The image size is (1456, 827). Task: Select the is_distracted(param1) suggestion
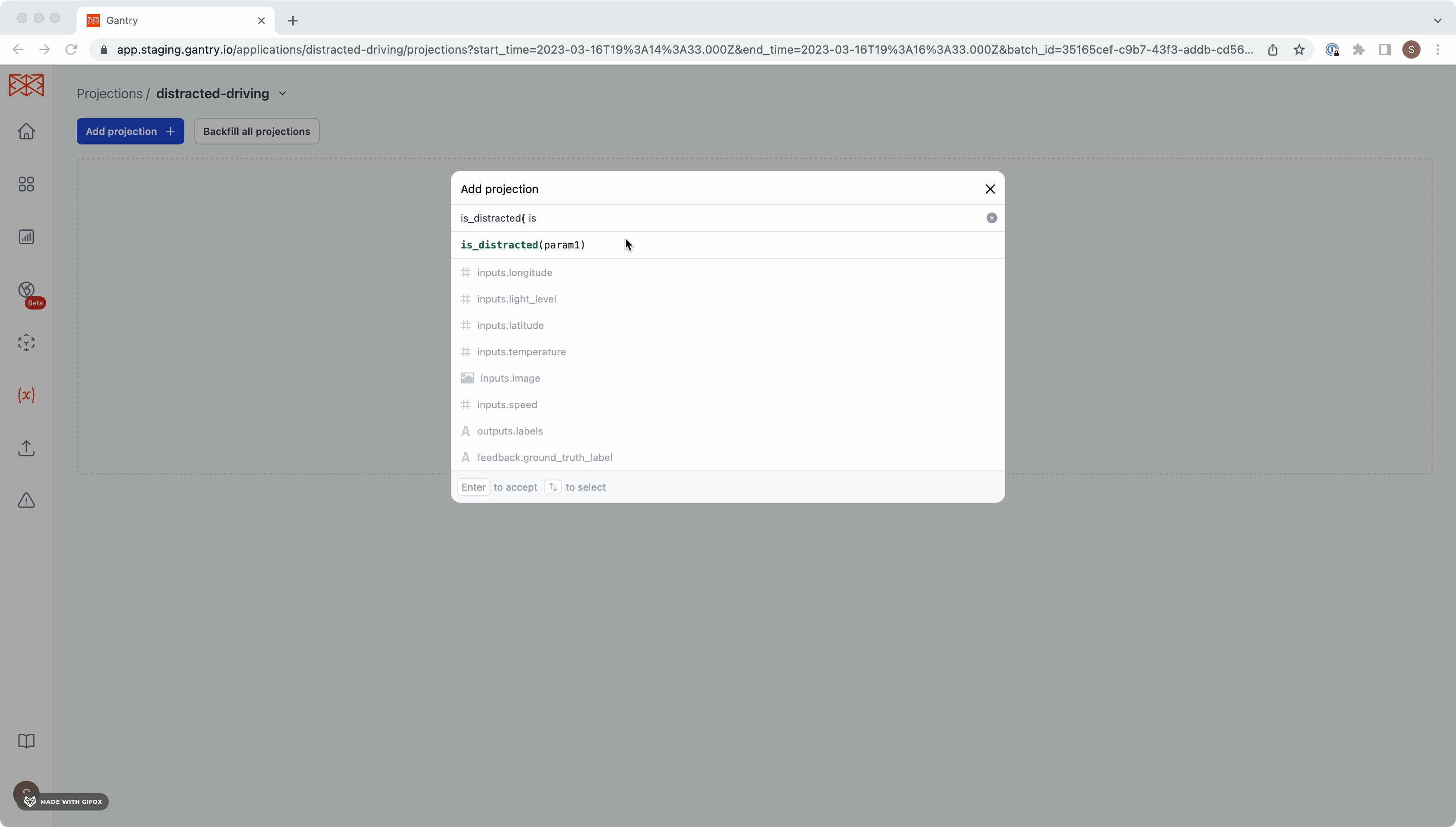pyautogui.click(x=523, y=245)
